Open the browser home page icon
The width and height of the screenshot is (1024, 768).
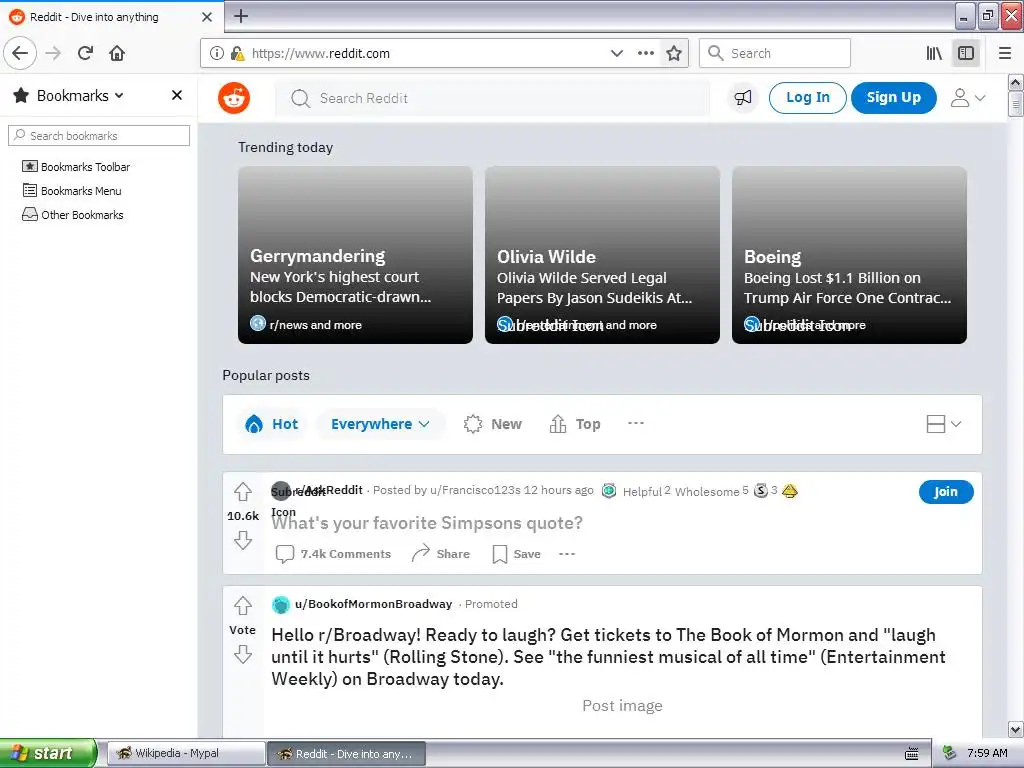click(117, 53)
